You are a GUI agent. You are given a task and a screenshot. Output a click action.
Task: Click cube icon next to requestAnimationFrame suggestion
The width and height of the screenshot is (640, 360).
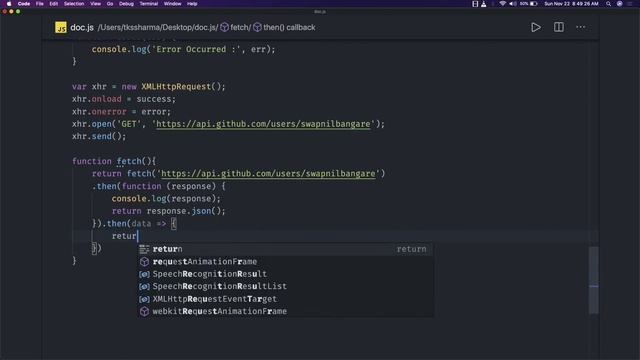pyautogui.click(x=144, y=262)
